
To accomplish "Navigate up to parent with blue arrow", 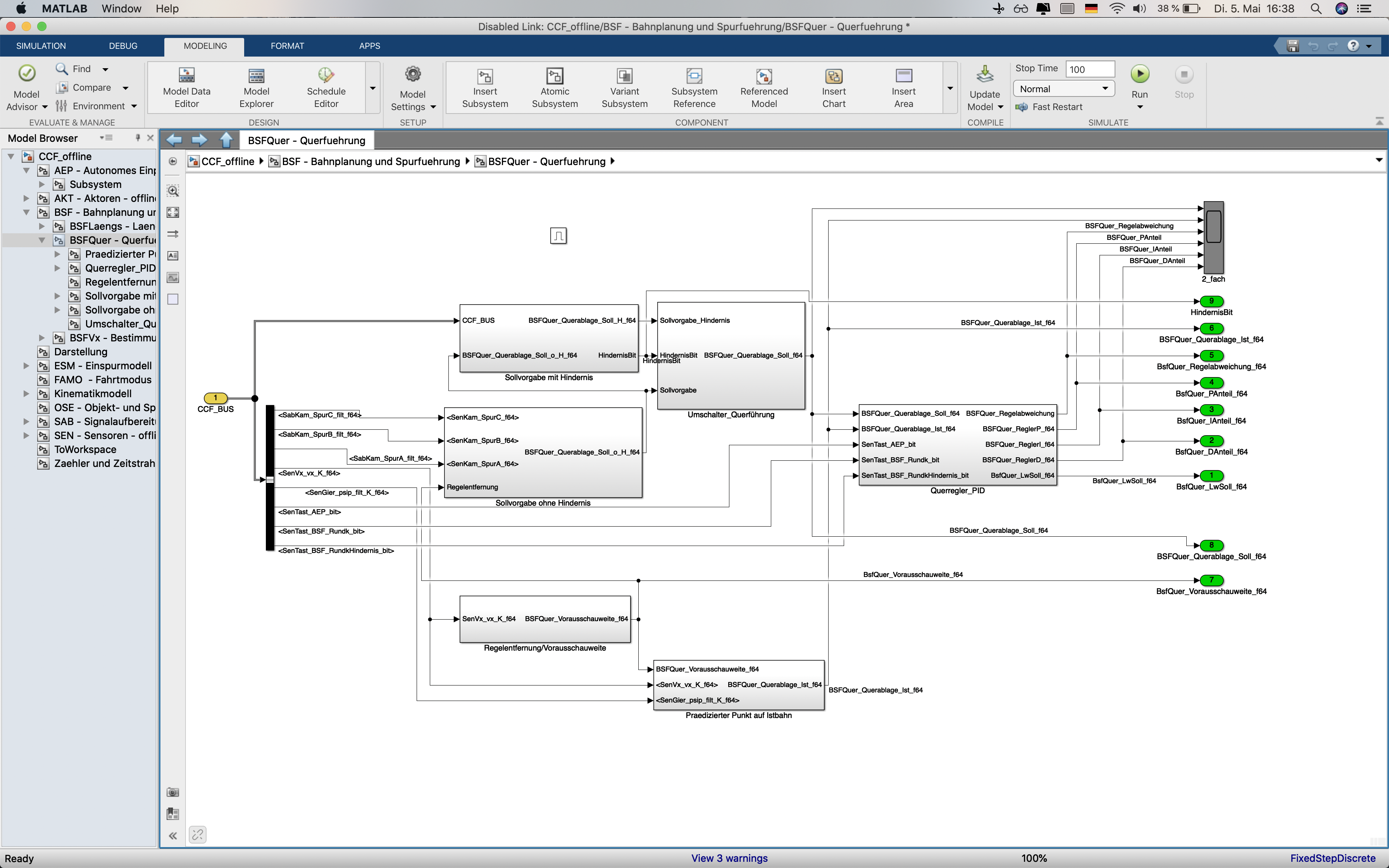I will click(x=227, y=140).
